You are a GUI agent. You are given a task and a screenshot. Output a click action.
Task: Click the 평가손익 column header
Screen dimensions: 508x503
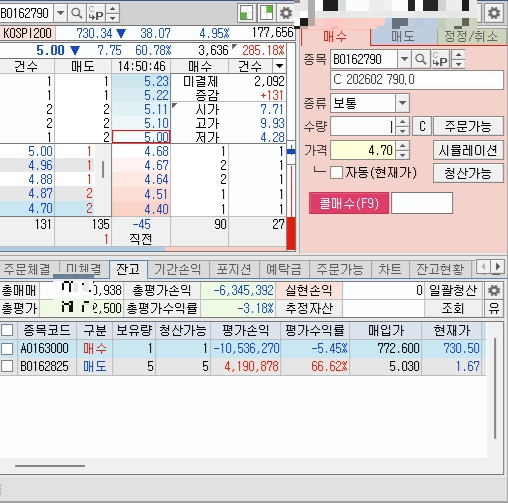246,331
